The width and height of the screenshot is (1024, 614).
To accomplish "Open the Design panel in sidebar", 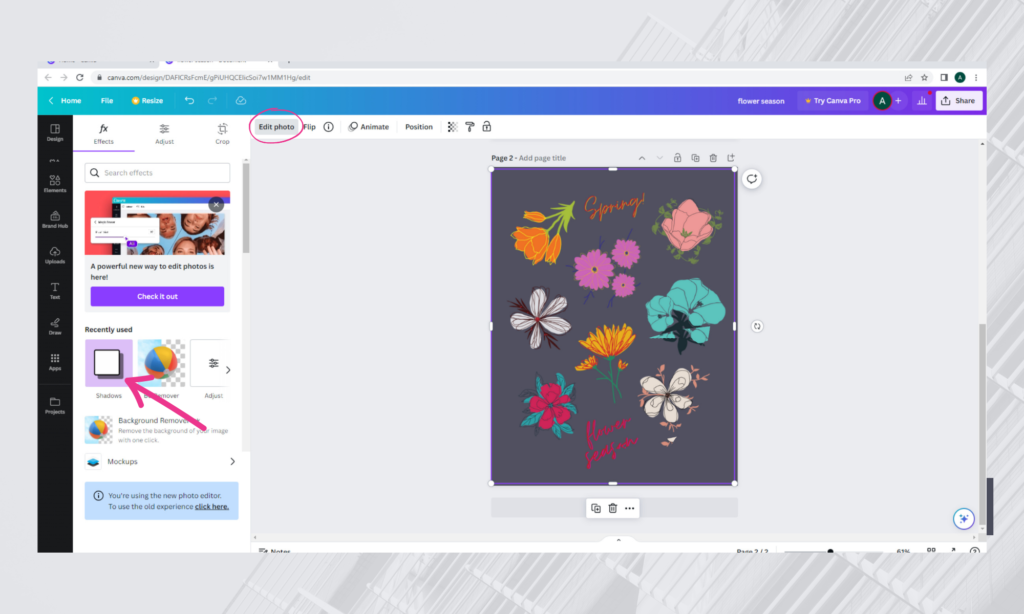I will tap(55, 133).
